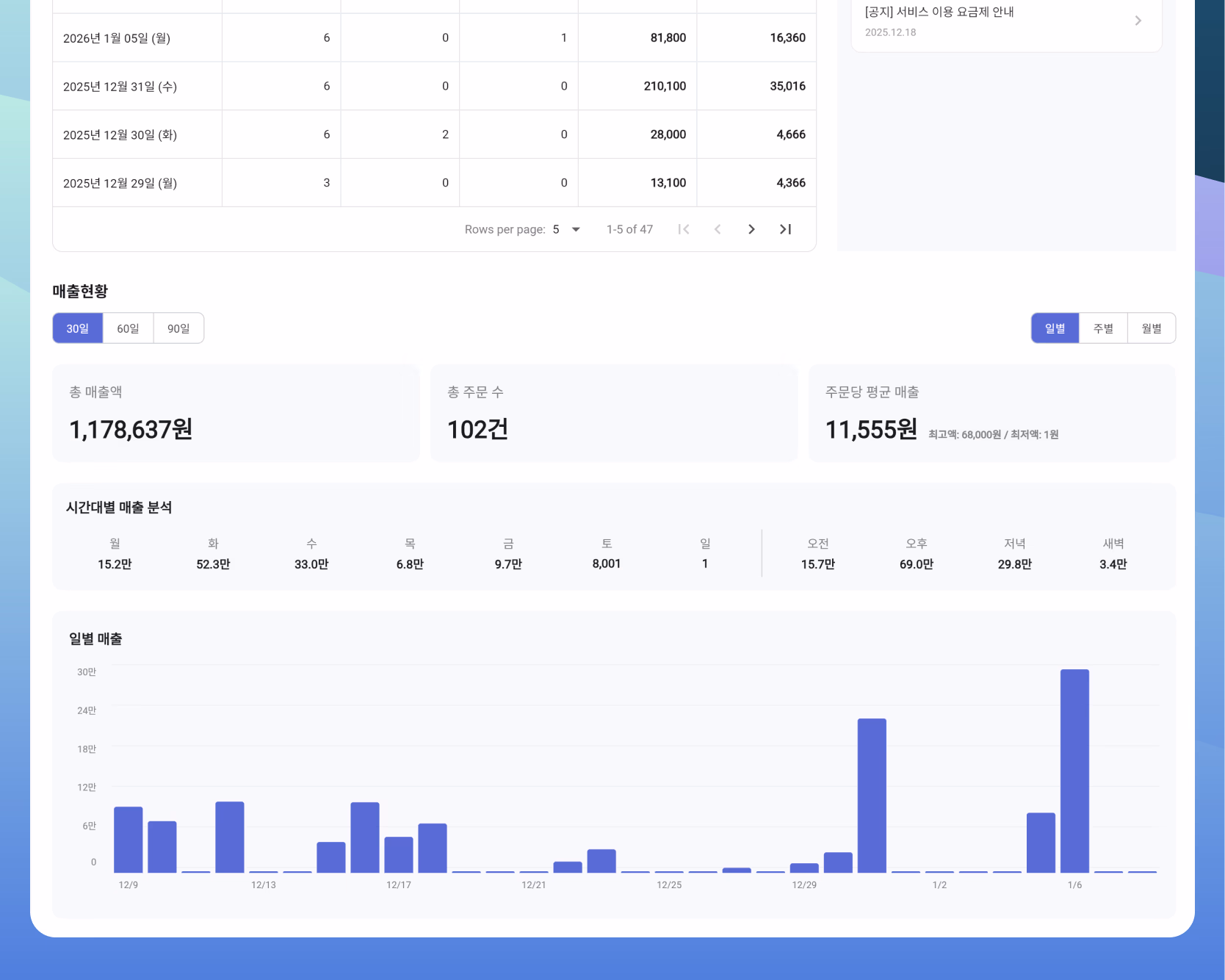The height and width of the screenshot is (980, 1225).
Task: Click the 오후 sales value 69.0만
Action: [x=916, y=564]
